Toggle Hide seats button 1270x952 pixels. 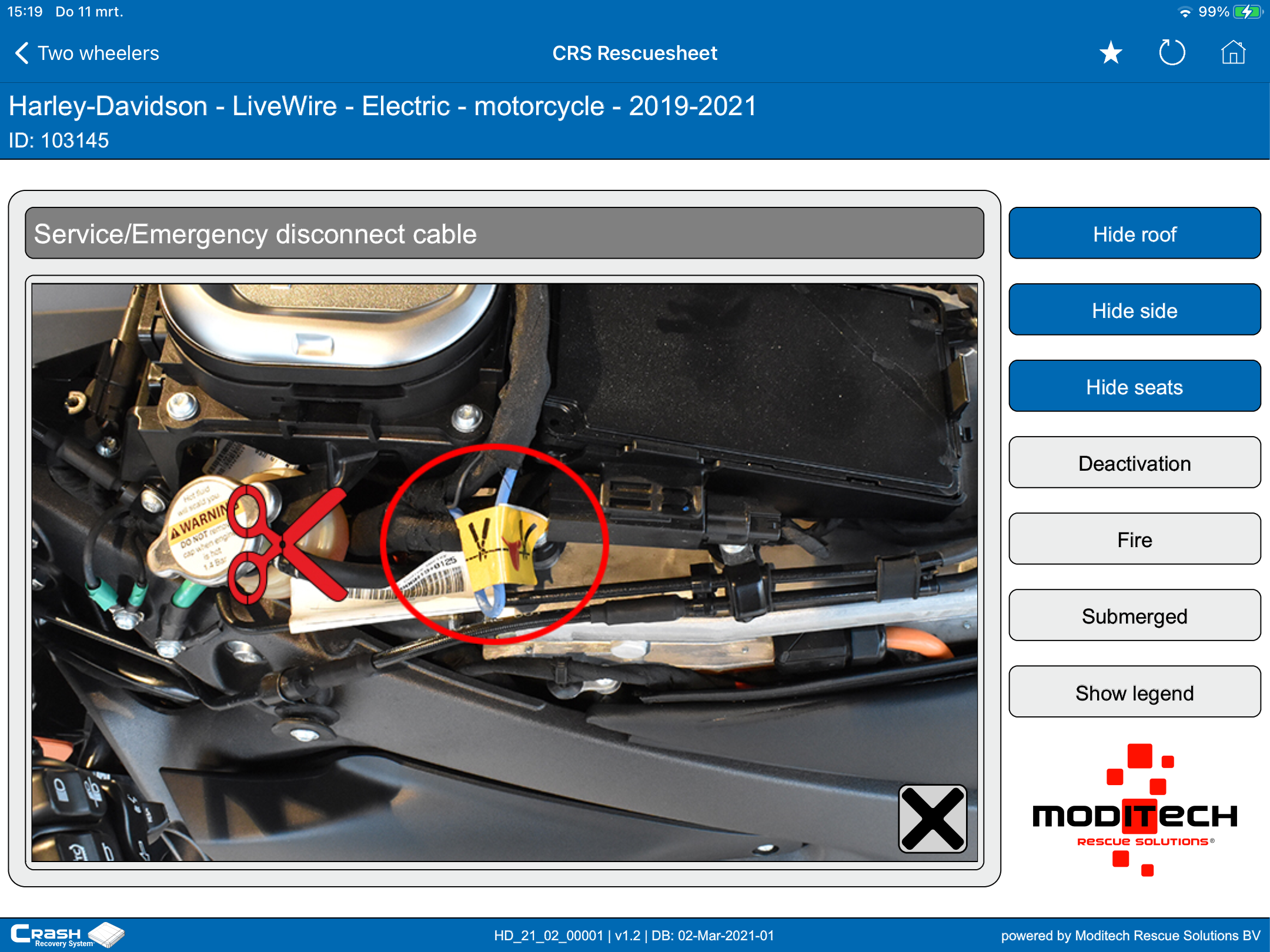coord(1135,386)
